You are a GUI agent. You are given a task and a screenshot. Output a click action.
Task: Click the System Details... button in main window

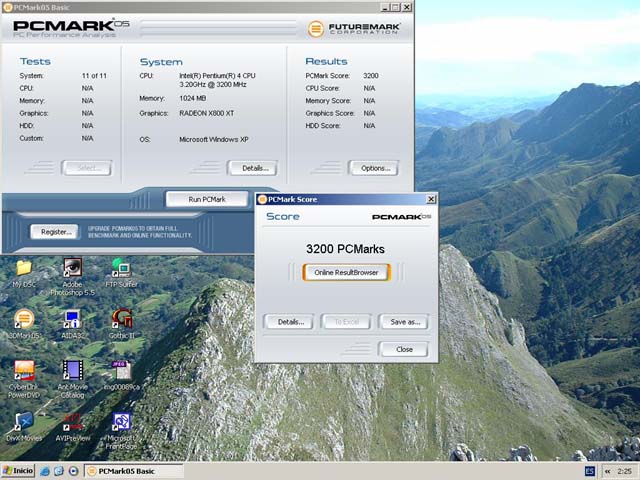[x=255, y=168]
